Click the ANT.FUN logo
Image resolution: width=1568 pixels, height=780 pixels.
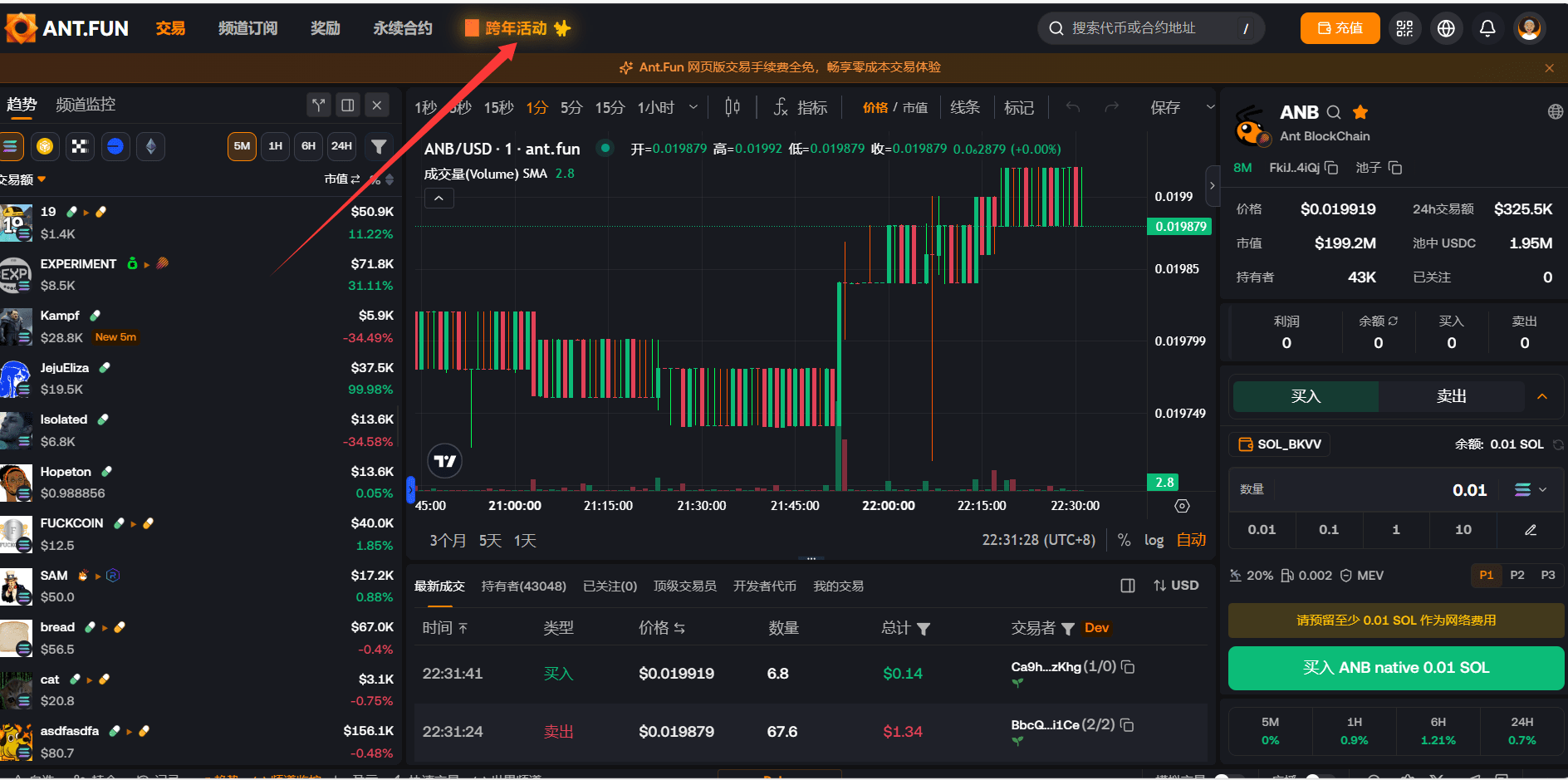[66, 28]
